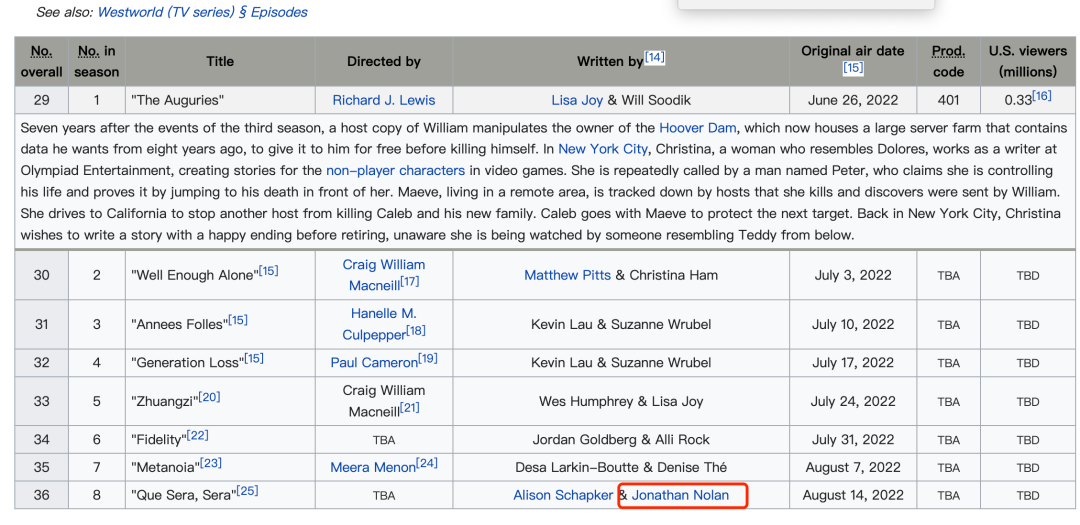This screenshot has height=525, width=1080.
Task: Open the Richard J. Lewis director link
Action: pyautogui.click(x=384, y=100)
